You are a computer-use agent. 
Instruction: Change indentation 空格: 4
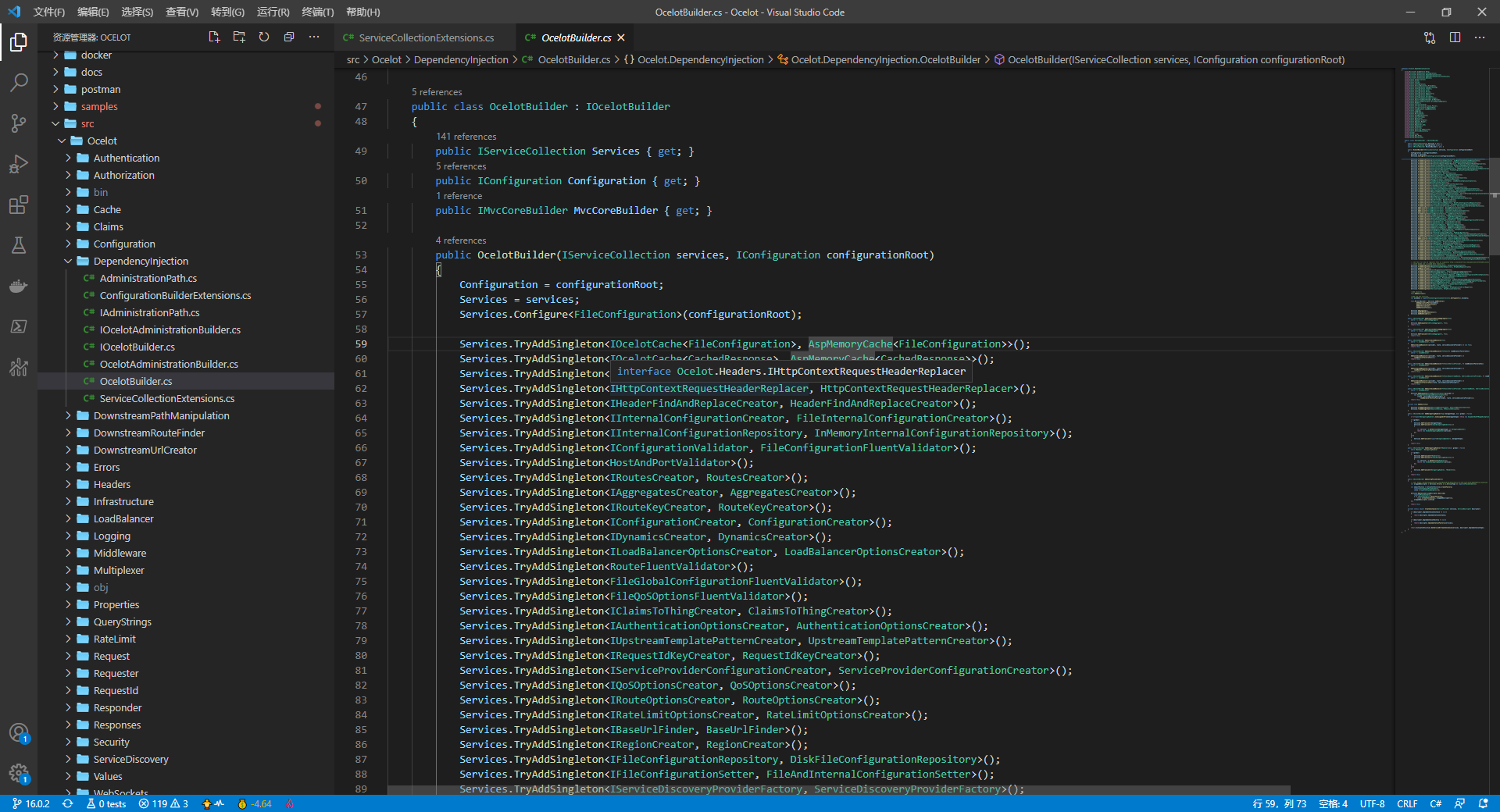(x=1333, y=803)
